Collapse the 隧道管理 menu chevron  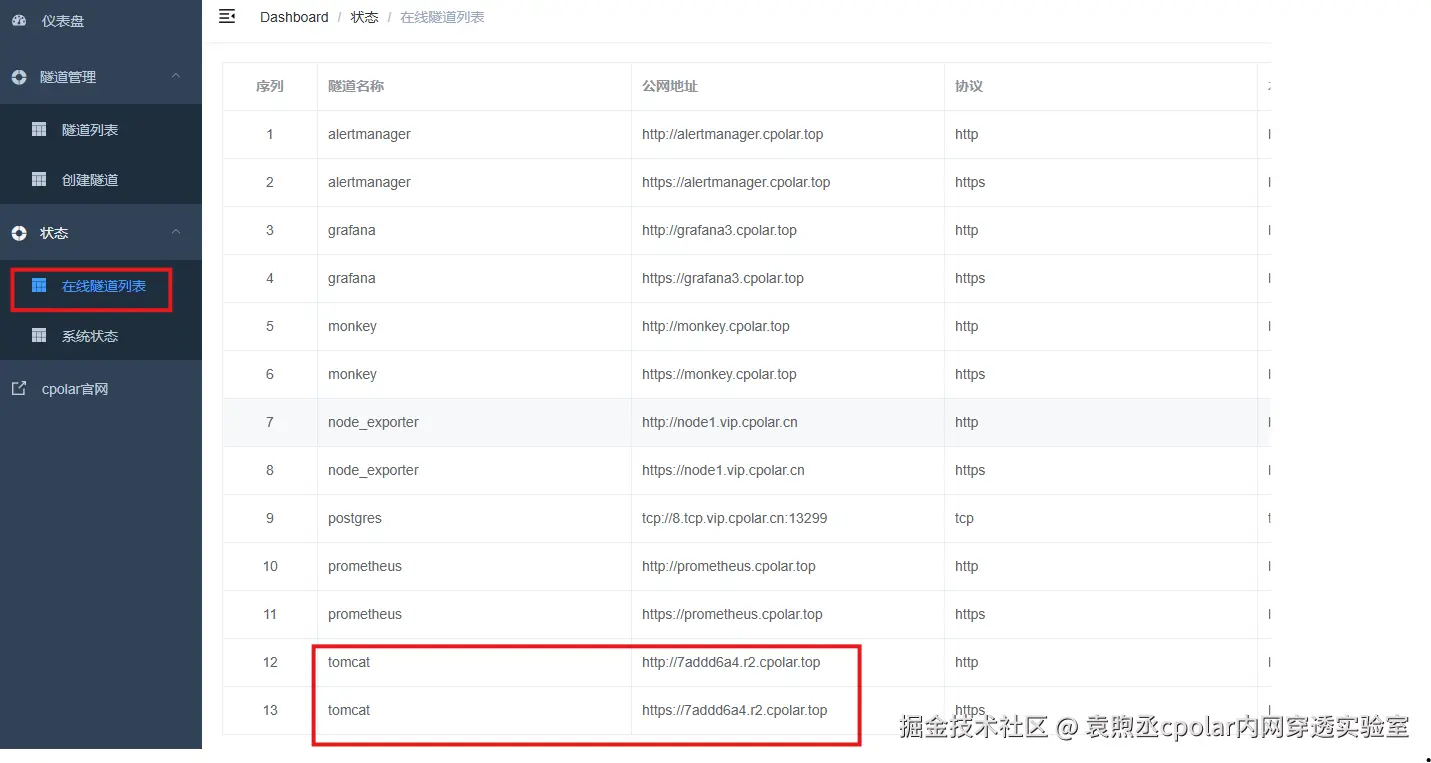[x=176, y=76]
